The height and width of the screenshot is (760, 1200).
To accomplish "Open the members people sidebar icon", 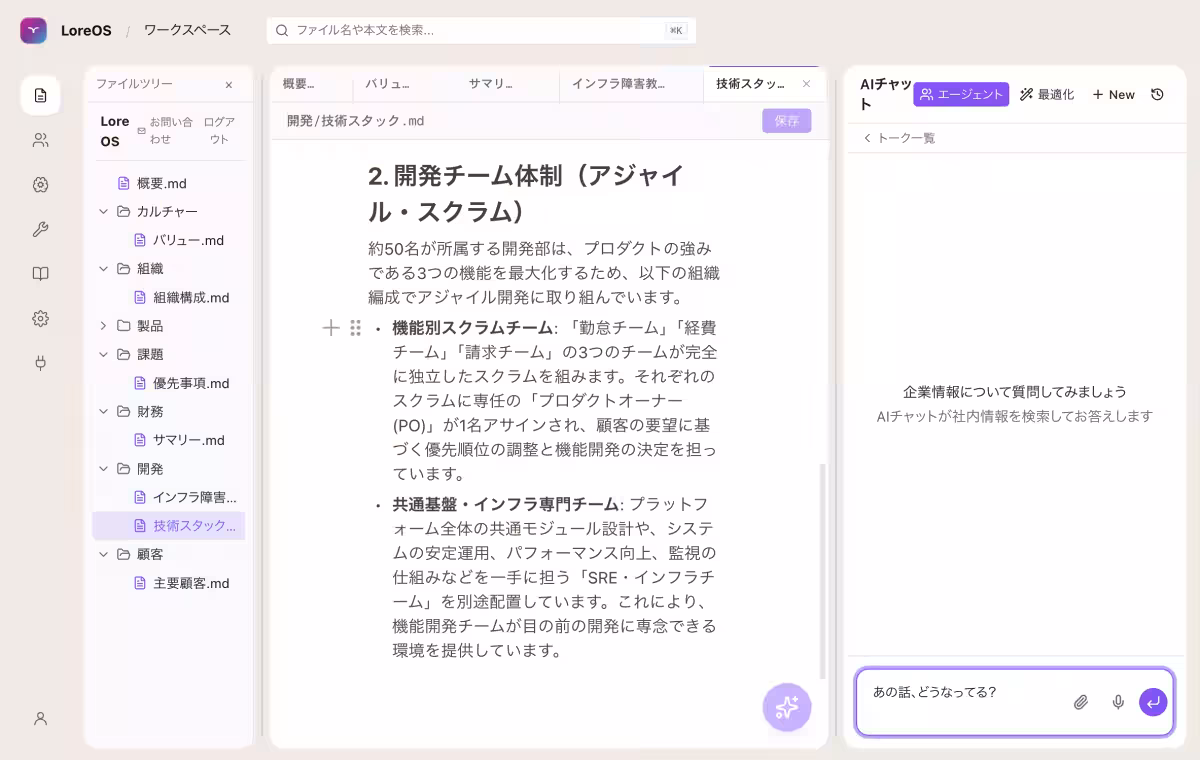I will click(40, 140).
